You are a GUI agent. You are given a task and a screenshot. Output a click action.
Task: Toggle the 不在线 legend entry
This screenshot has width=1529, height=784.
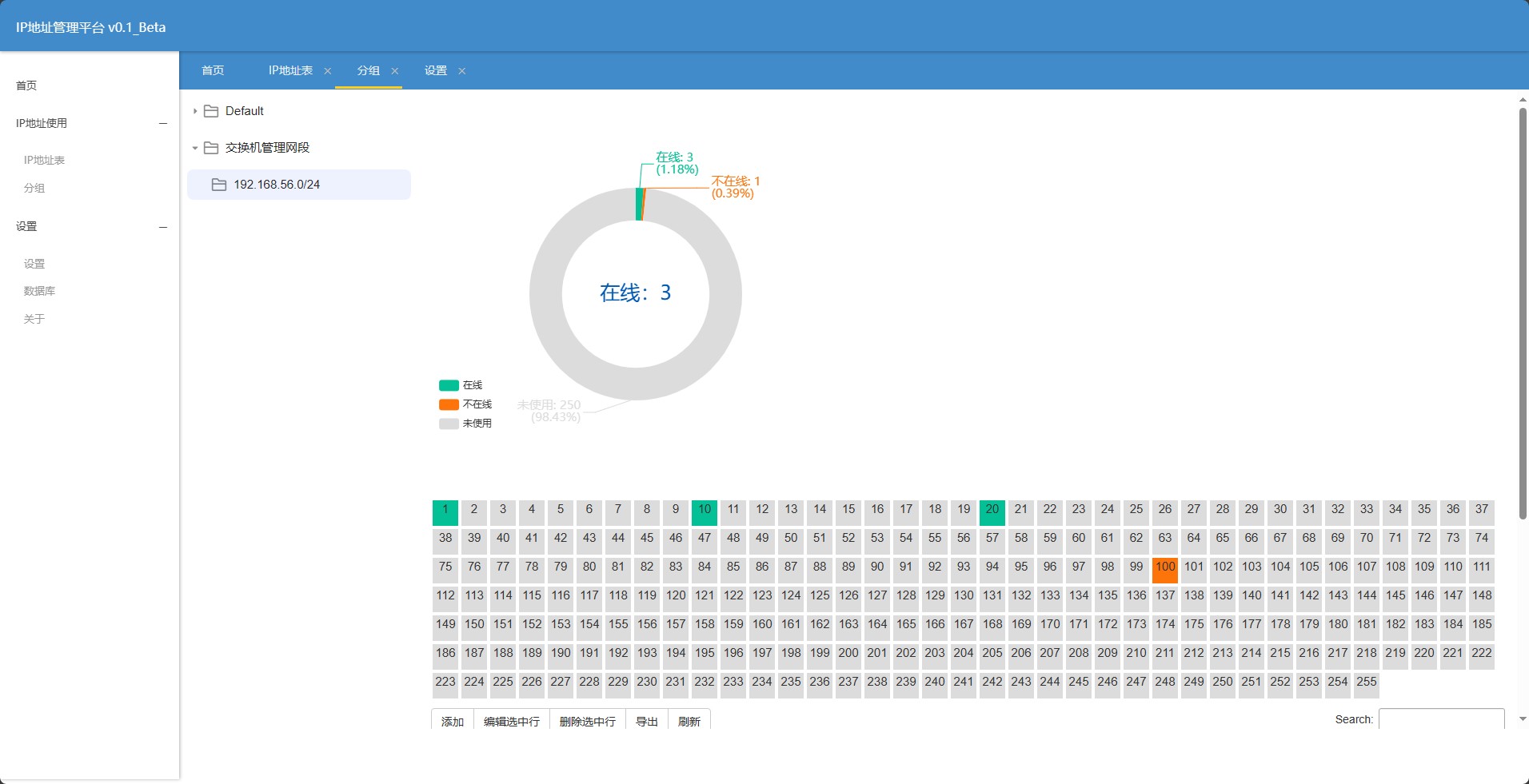coord(465,404)
